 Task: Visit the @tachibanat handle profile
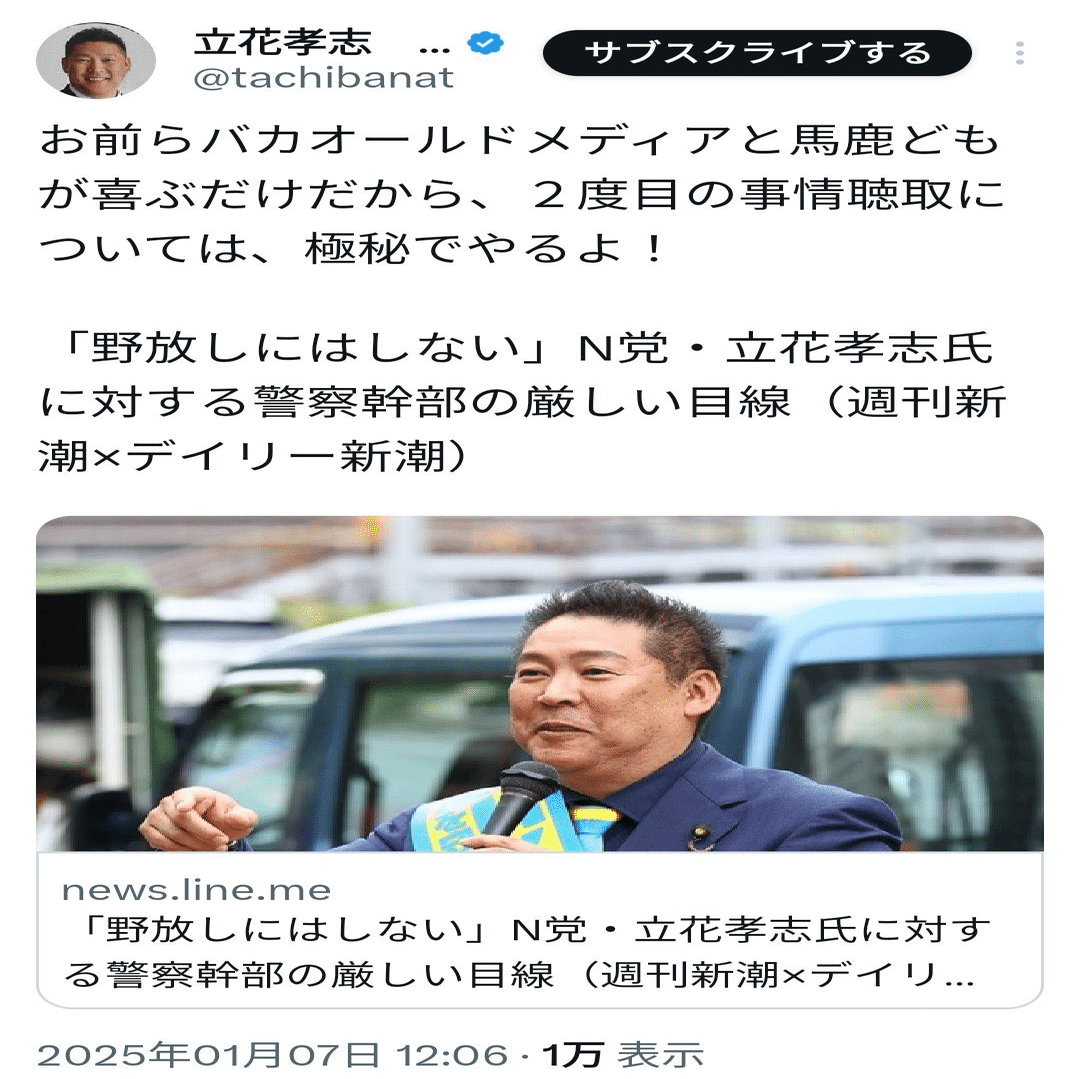(x=324, y=78)
